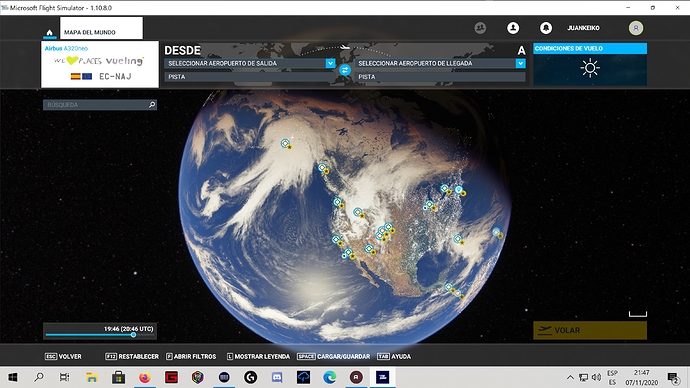
Task: Open Logitech G HUB from taskbar
Action: point(250,377)
